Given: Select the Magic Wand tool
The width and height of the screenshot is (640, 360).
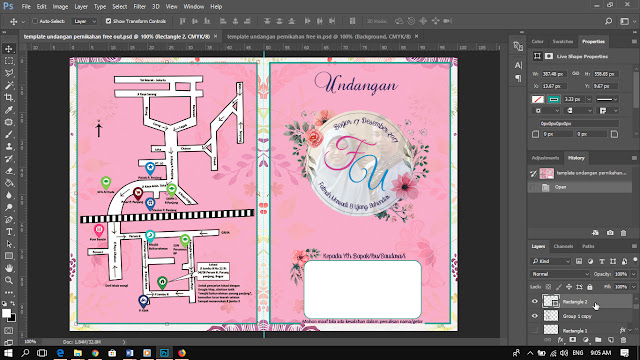Looking at the screenshot, I should pyautogui.click(x=9, y=85).
